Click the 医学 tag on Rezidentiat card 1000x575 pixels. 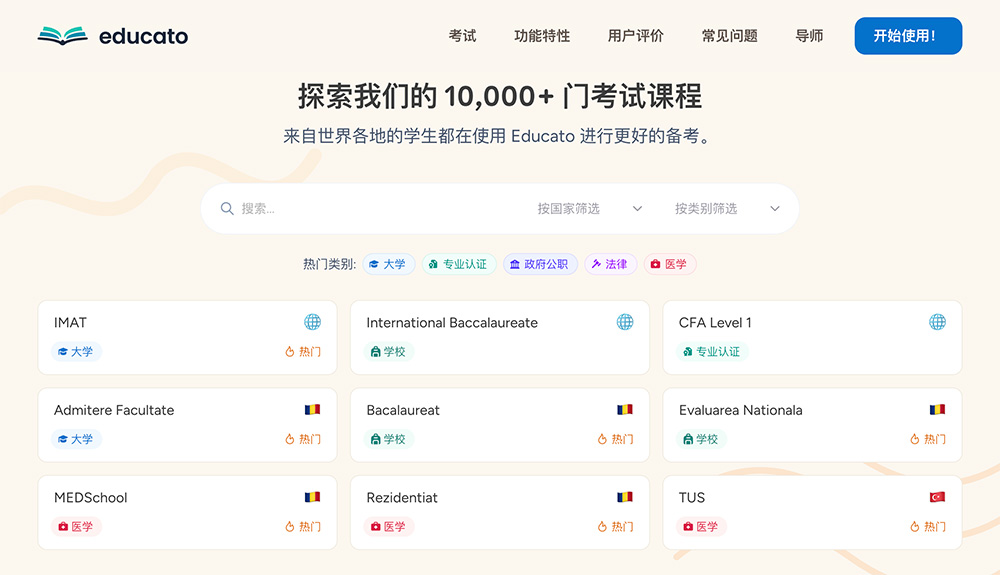coord(388,526)
